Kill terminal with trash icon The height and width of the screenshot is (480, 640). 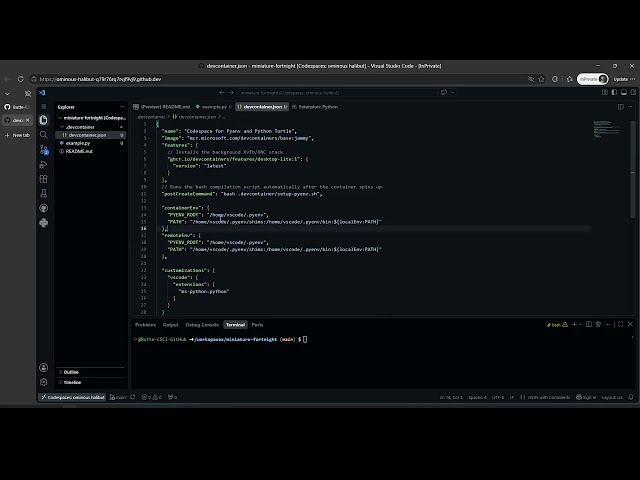[598, 324]
